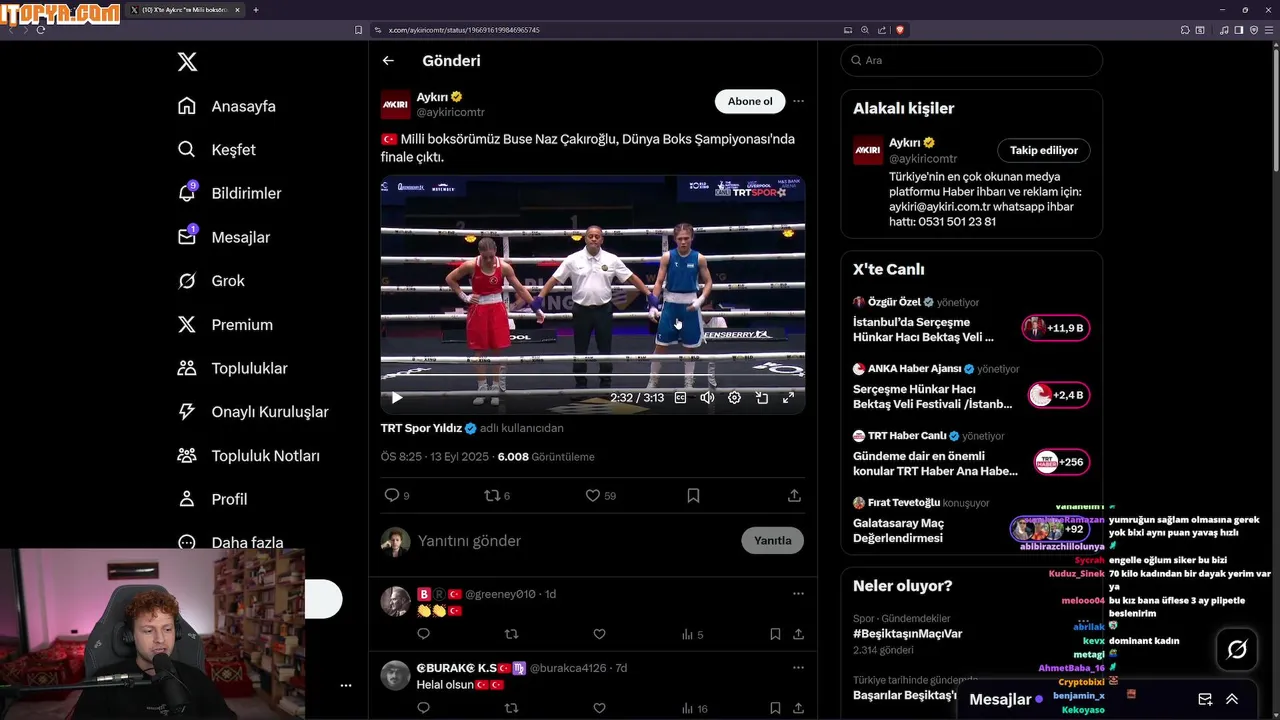Image resolution: width=1280 pixels, height=720 pixels.
Task: View analytics on @greeney010's reply
Action: tap(692, 634)
